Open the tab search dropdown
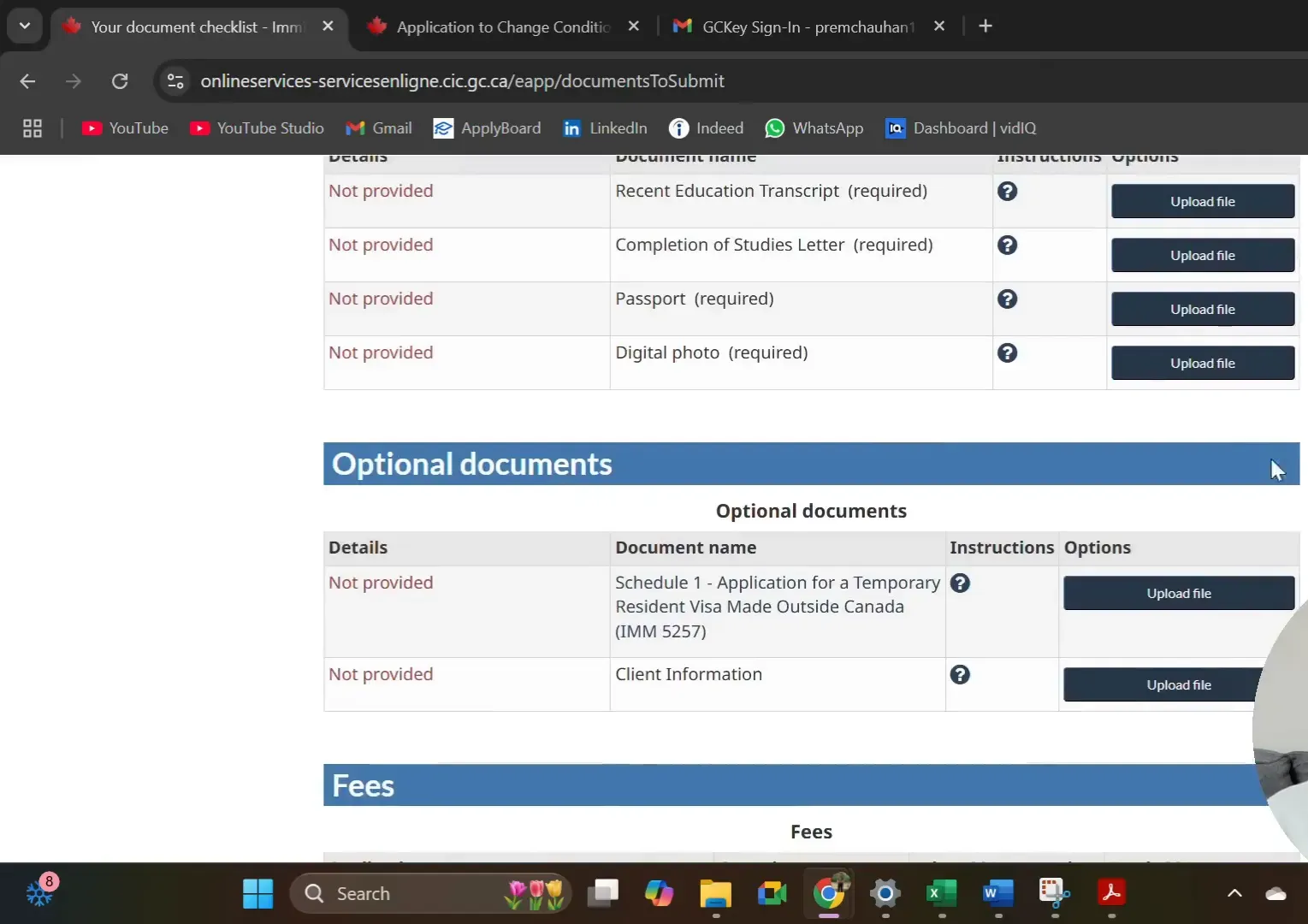The width and height of the screenshot is (1308, 924). pos(25,27)
